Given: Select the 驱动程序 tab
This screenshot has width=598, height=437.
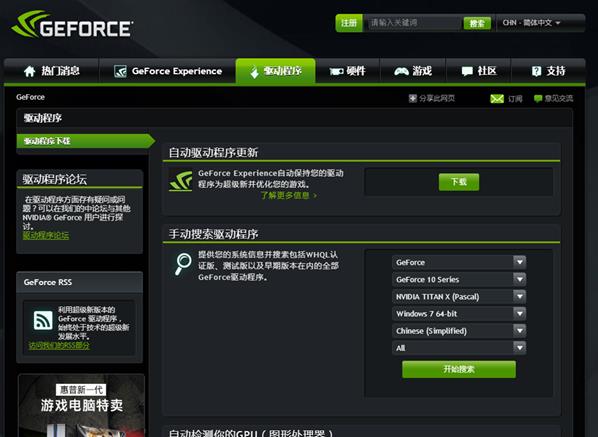Looking at the screenshot, I should (x=275, y=71).
